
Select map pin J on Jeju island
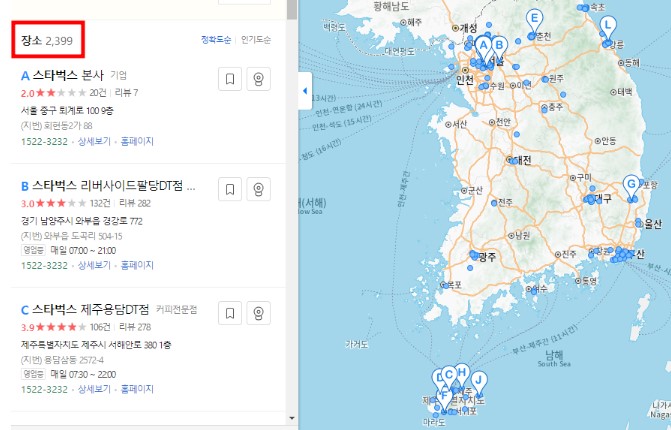click(479, 382)
